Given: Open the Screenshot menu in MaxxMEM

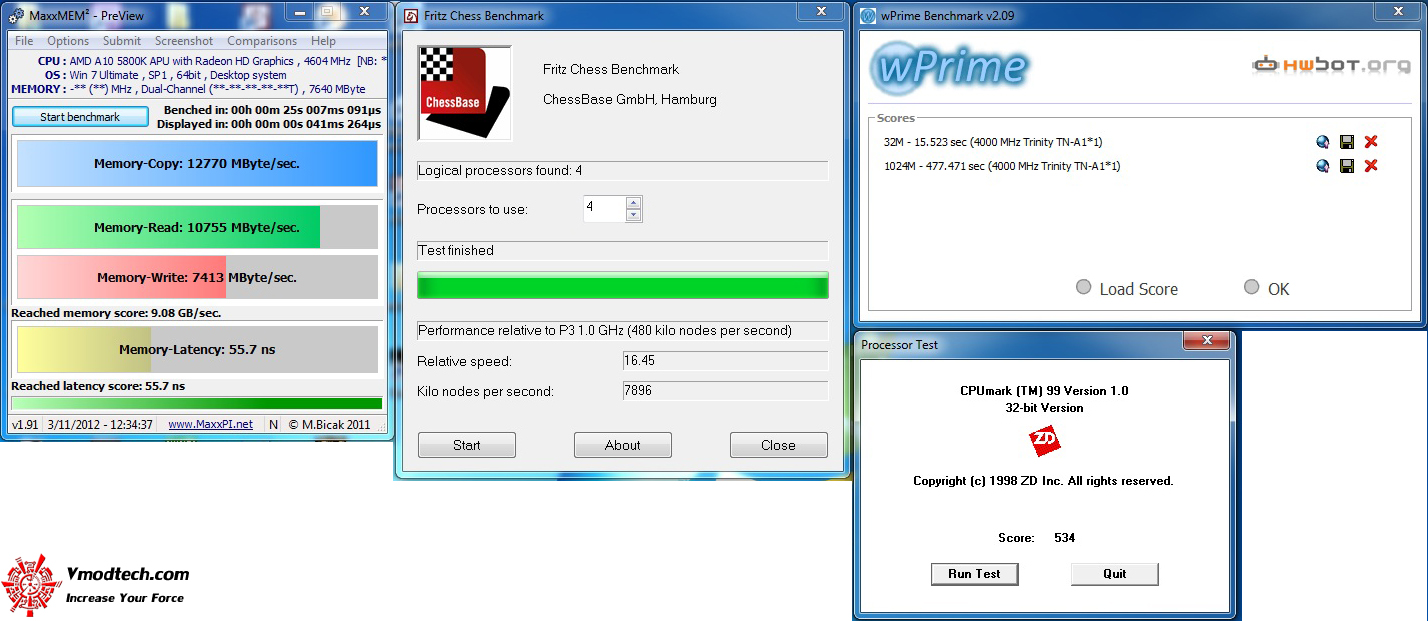Looking at the screenshot, I should click(184, 41).
